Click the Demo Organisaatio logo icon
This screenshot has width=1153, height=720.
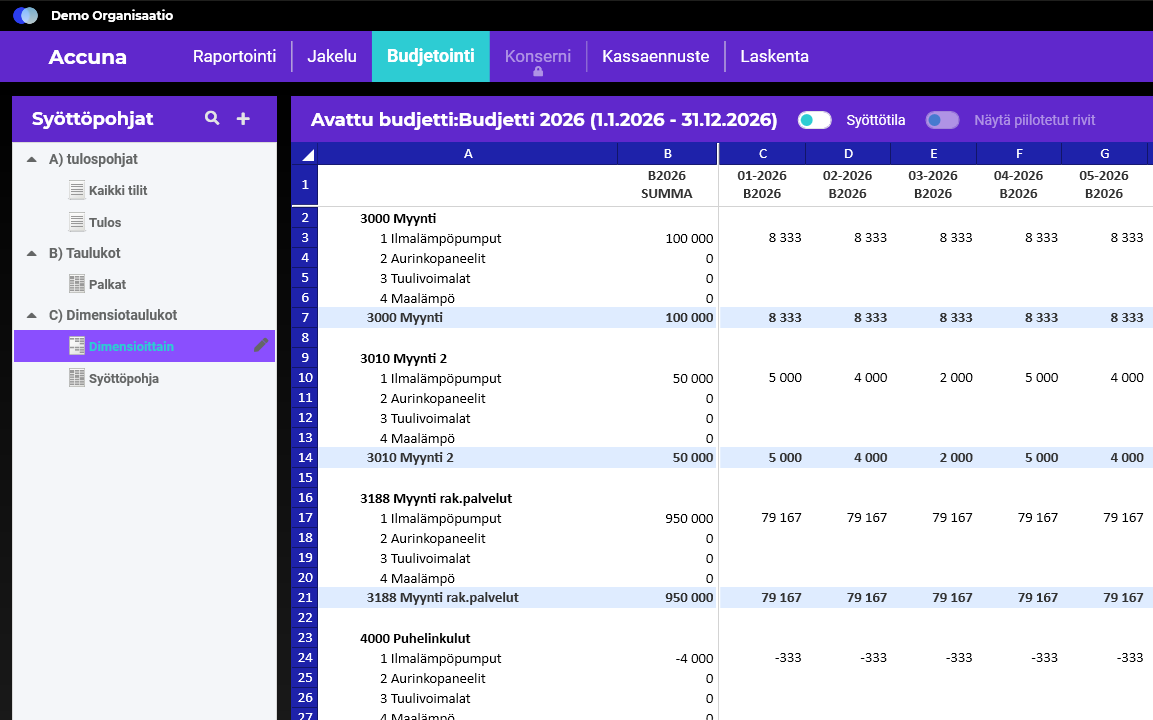[x=26, y=15]
